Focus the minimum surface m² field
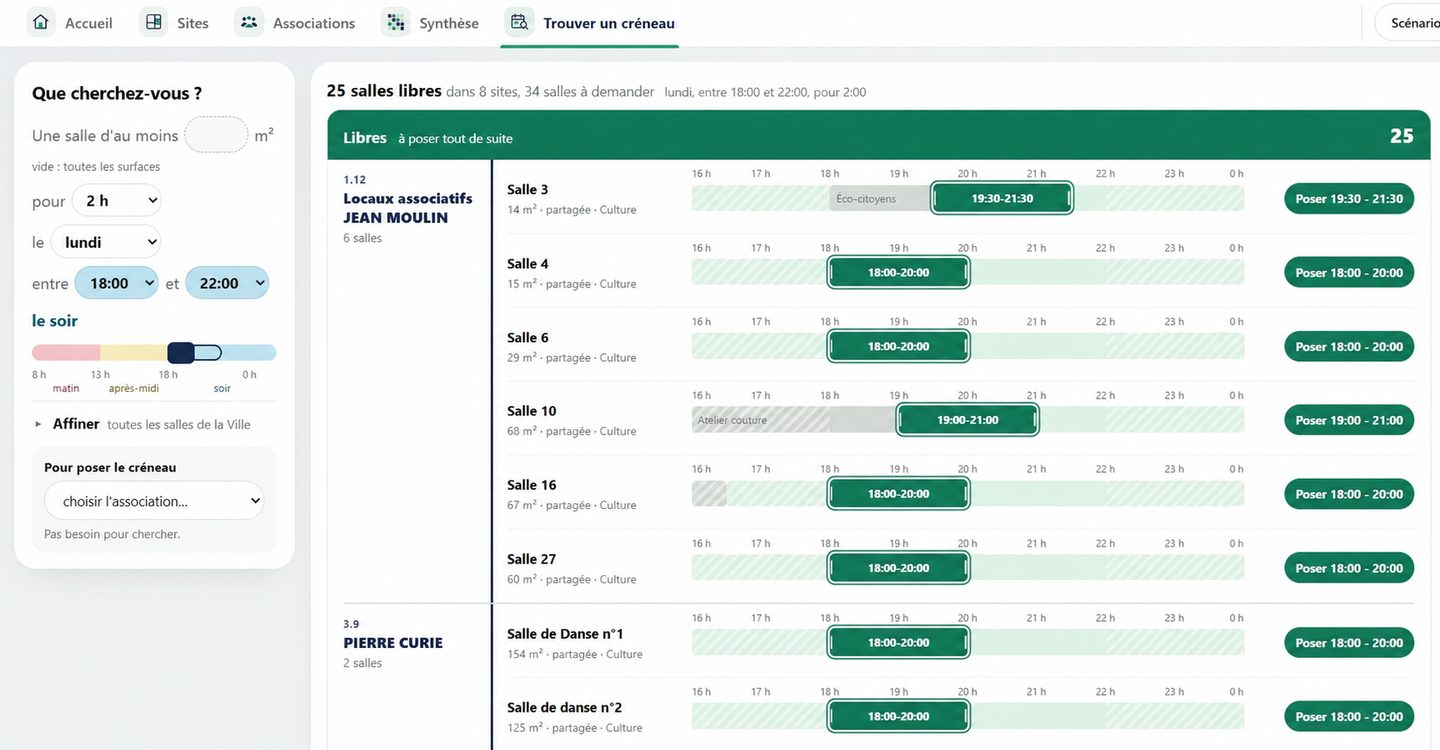This screenshot has width=1440, height=750. coord(216,135)
